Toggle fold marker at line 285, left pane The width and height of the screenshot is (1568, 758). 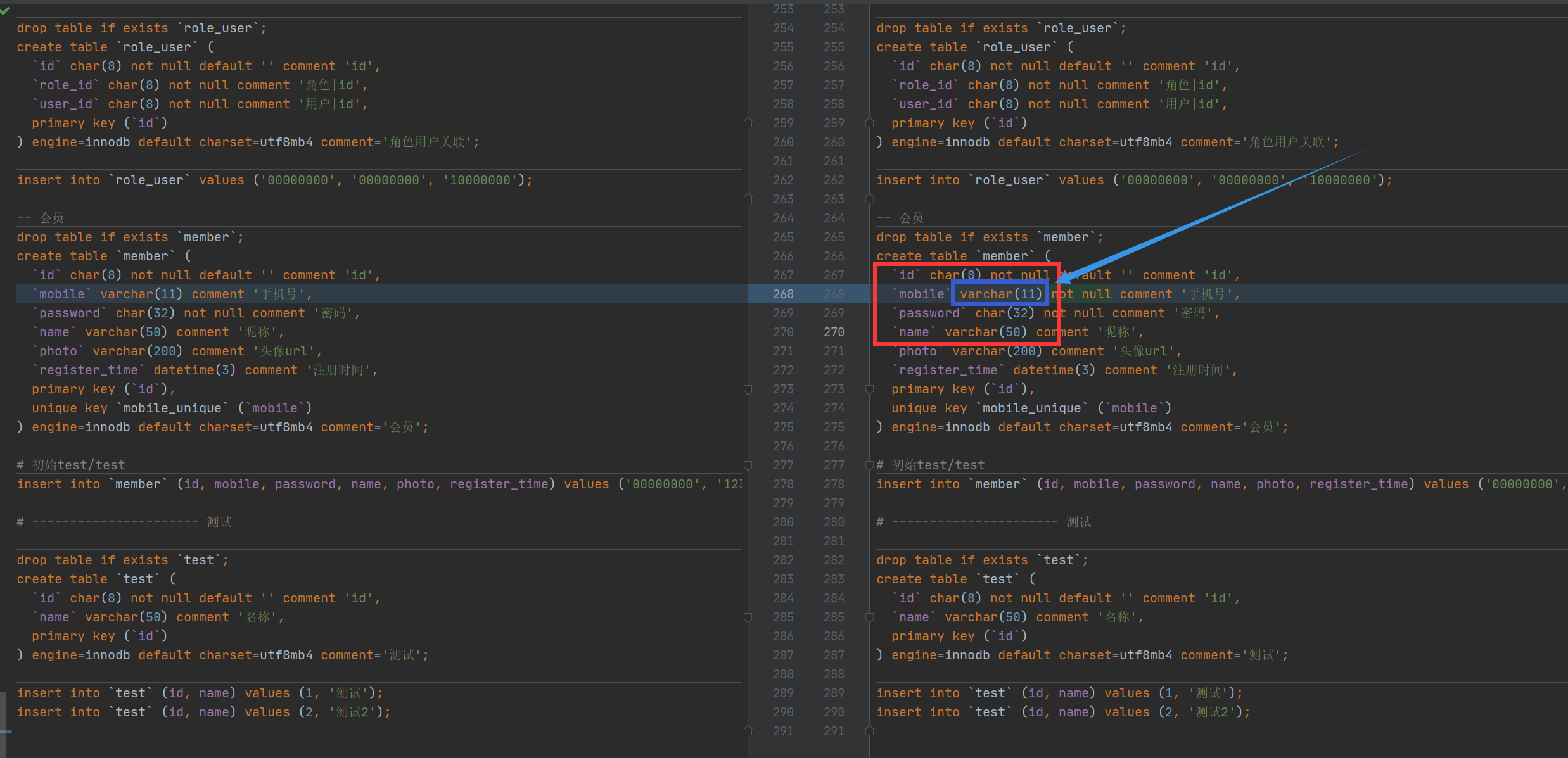pos(748,617)
